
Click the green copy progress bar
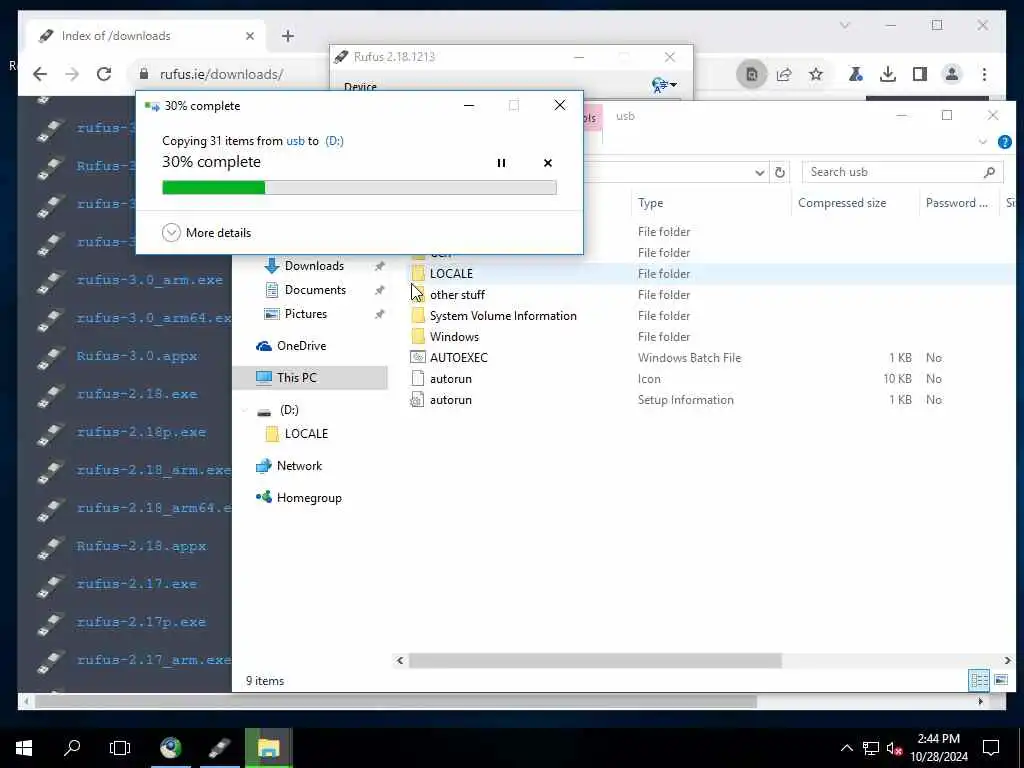pyautogui.click(x=359, y=187)
